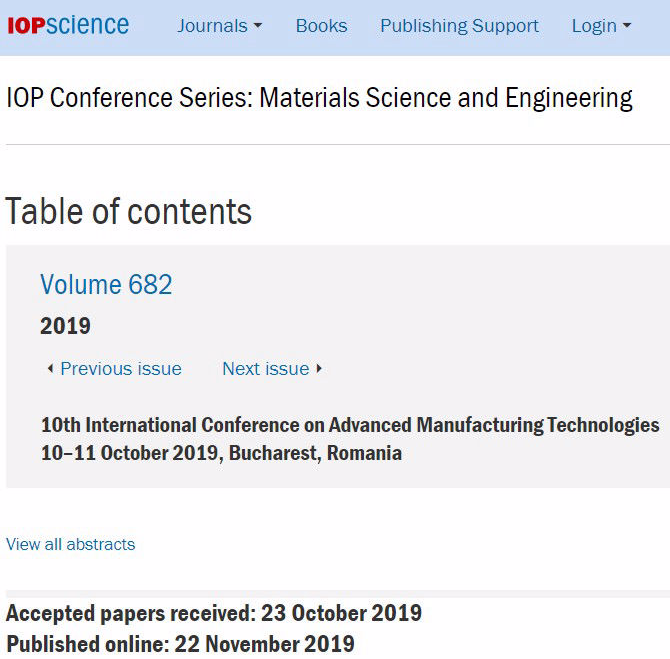Click the Advanced Manufacturing Technologies conference title
The height and width of the screenshot is (659, 670).
coord(350,425)
